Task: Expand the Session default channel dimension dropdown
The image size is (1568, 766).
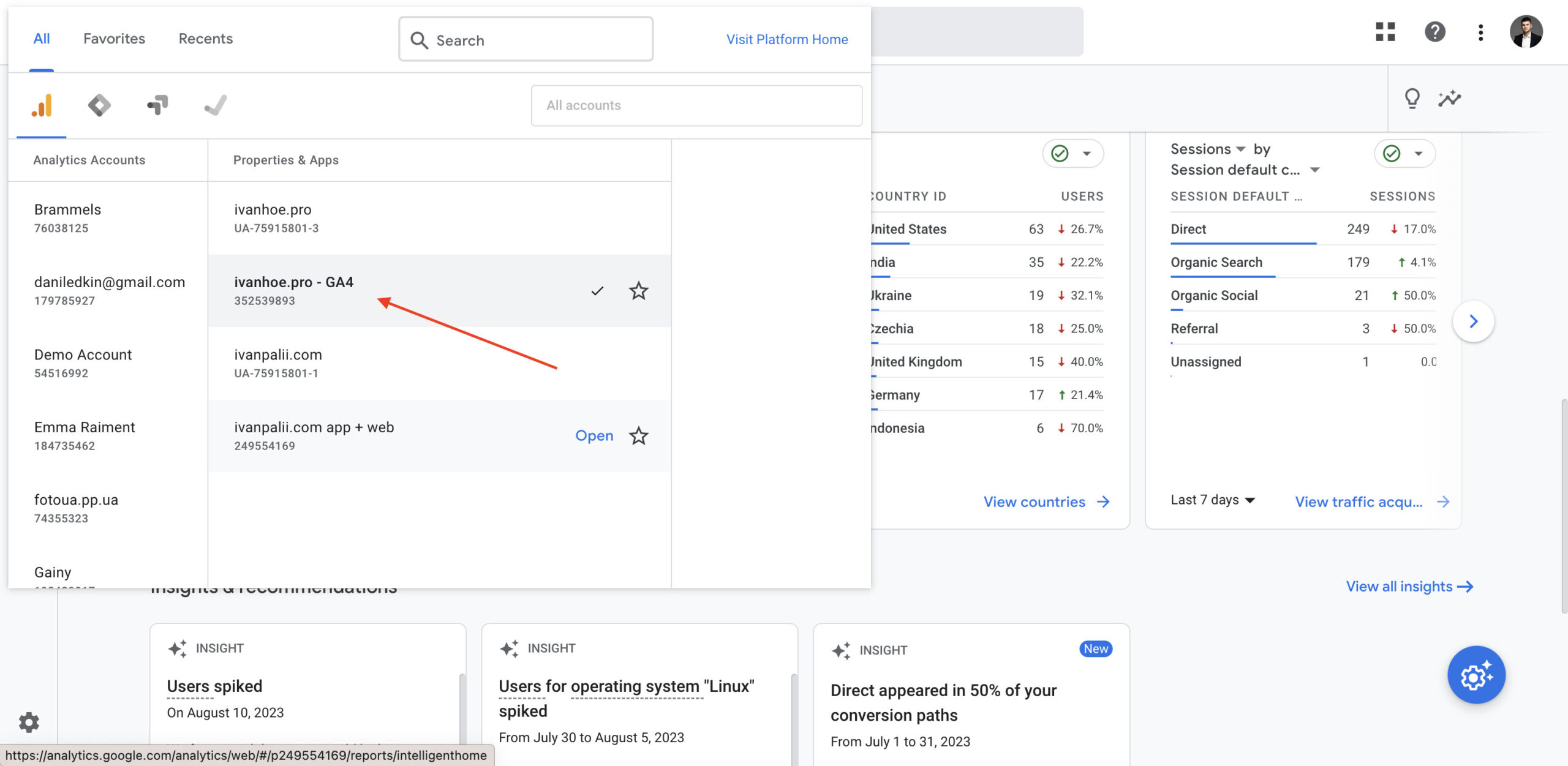Action: tap(1245, 170)
